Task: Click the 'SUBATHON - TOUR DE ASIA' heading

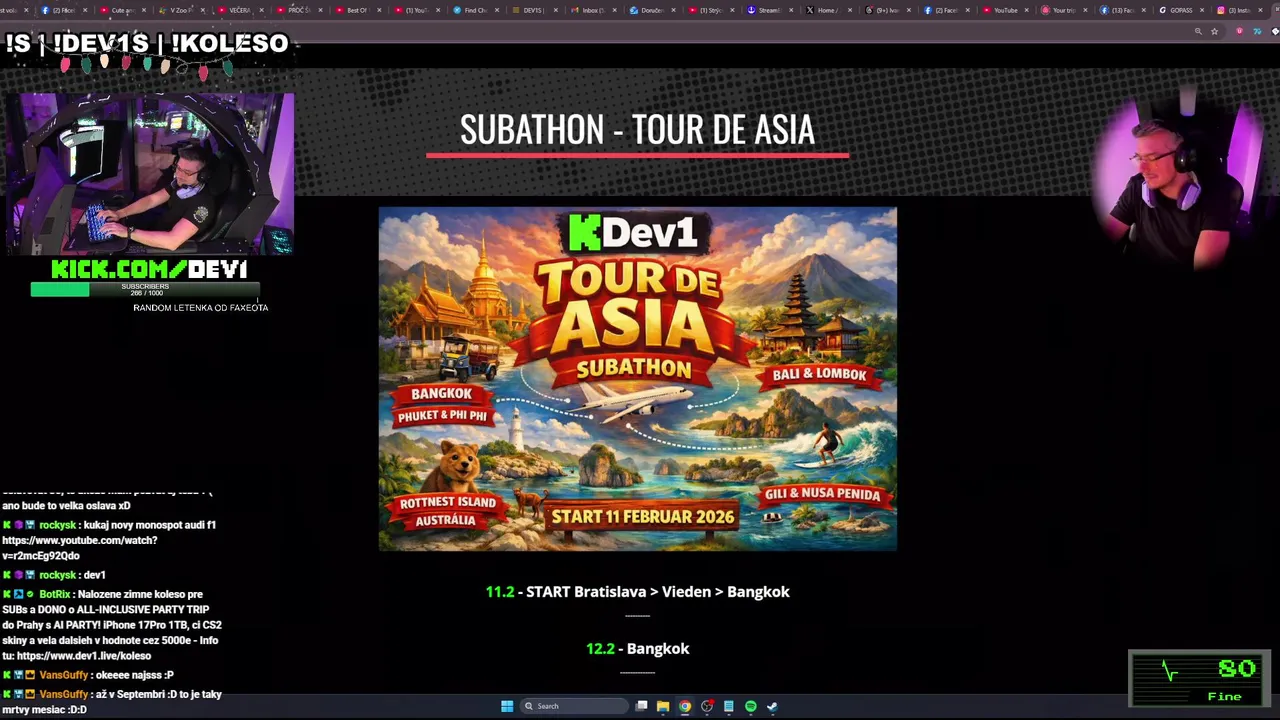Action: point(637,129)
